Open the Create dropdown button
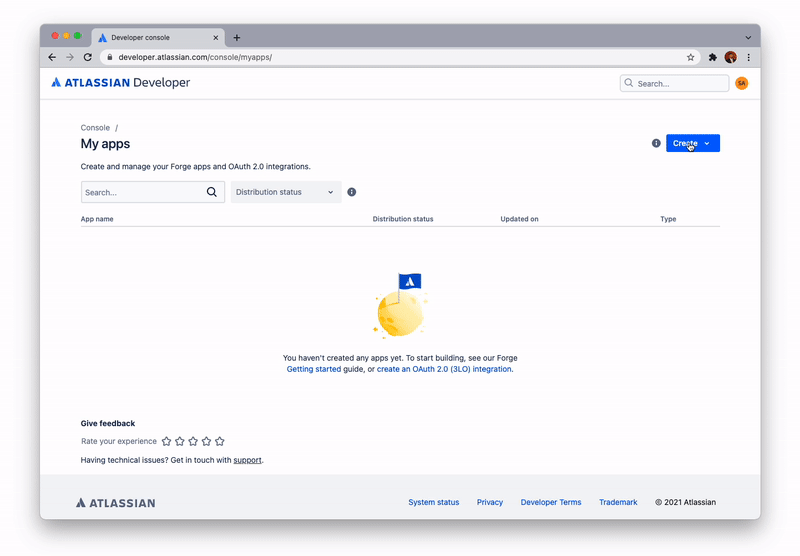The width and height of the screenshot is (800, 556). click(x=693, y=143)
